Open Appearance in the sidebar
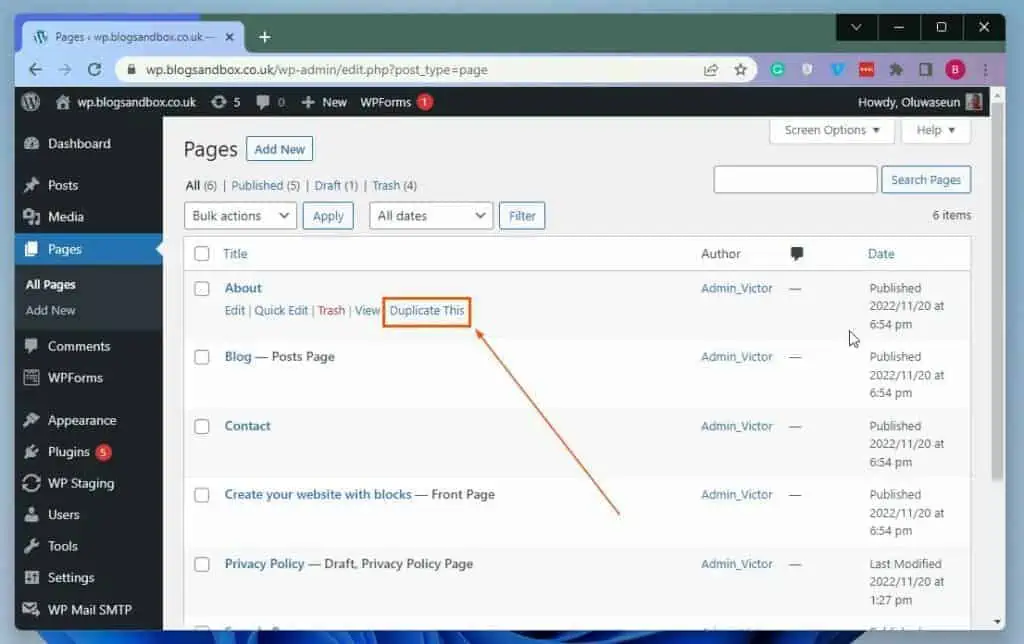The width and height of the screenshot is (1024, 644). click(81, 420)
